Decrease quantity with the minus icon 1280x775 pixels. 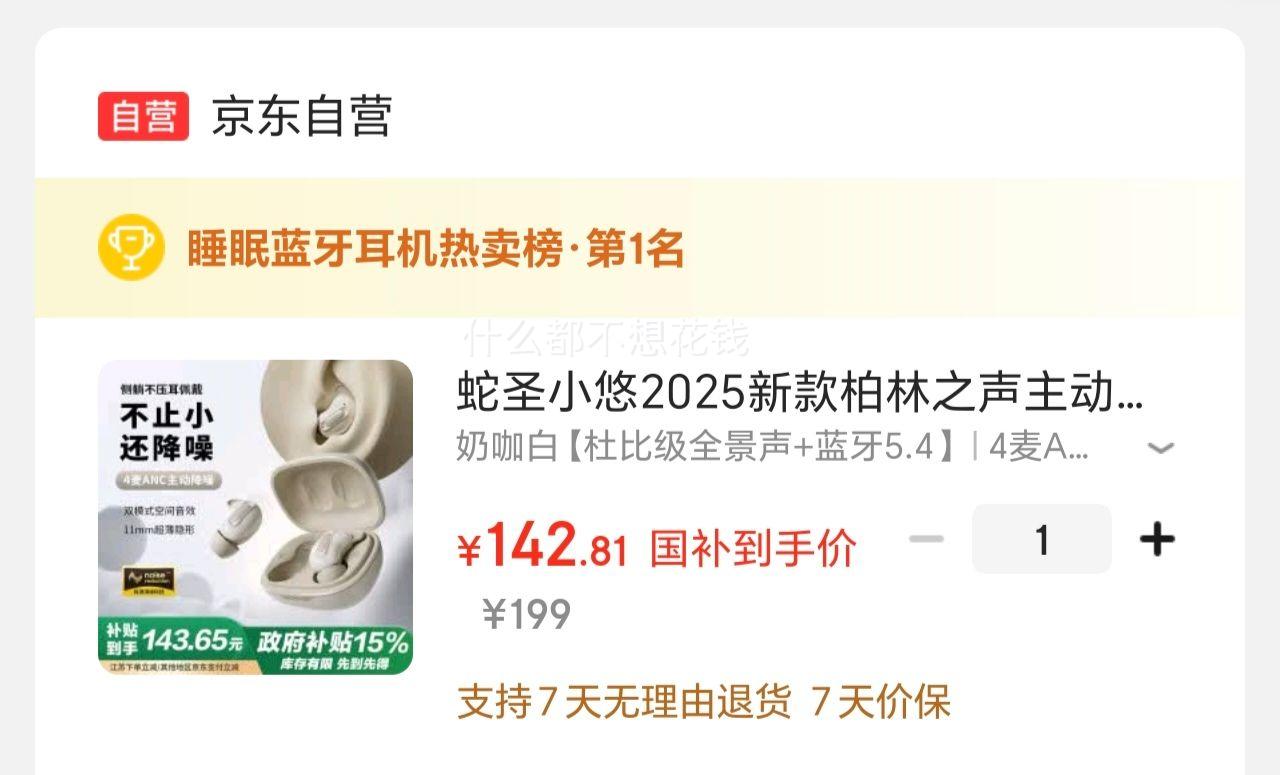(x=926, y=539)
